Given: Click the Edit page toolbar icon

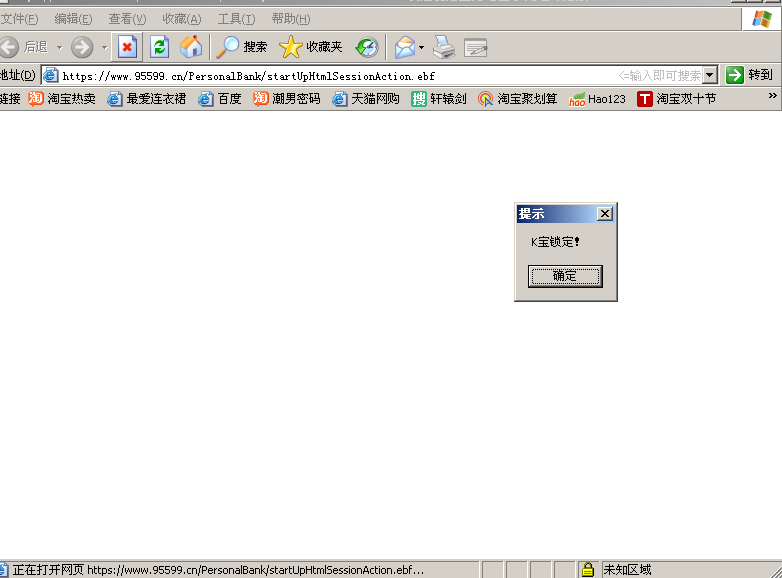Looking at the screenshot, I should pos(475,48).
